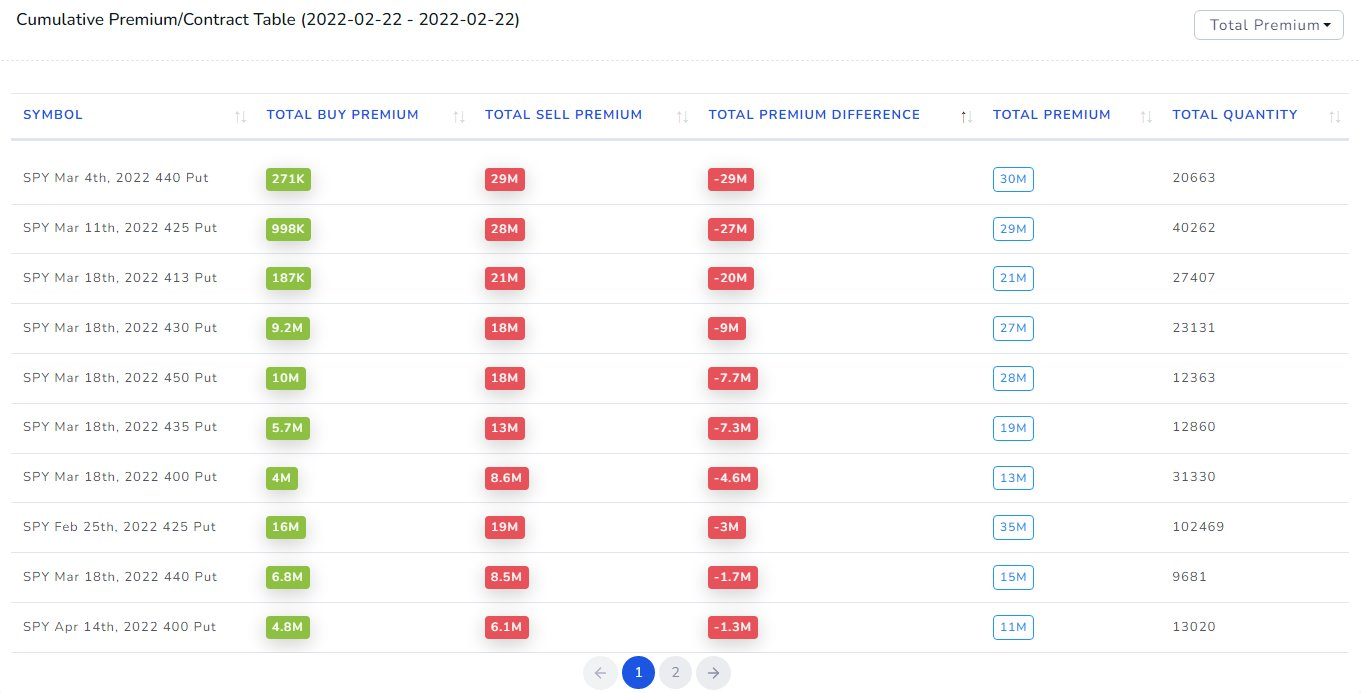Click the TOTAL PREMIUM column header text

coord(1052,115)
